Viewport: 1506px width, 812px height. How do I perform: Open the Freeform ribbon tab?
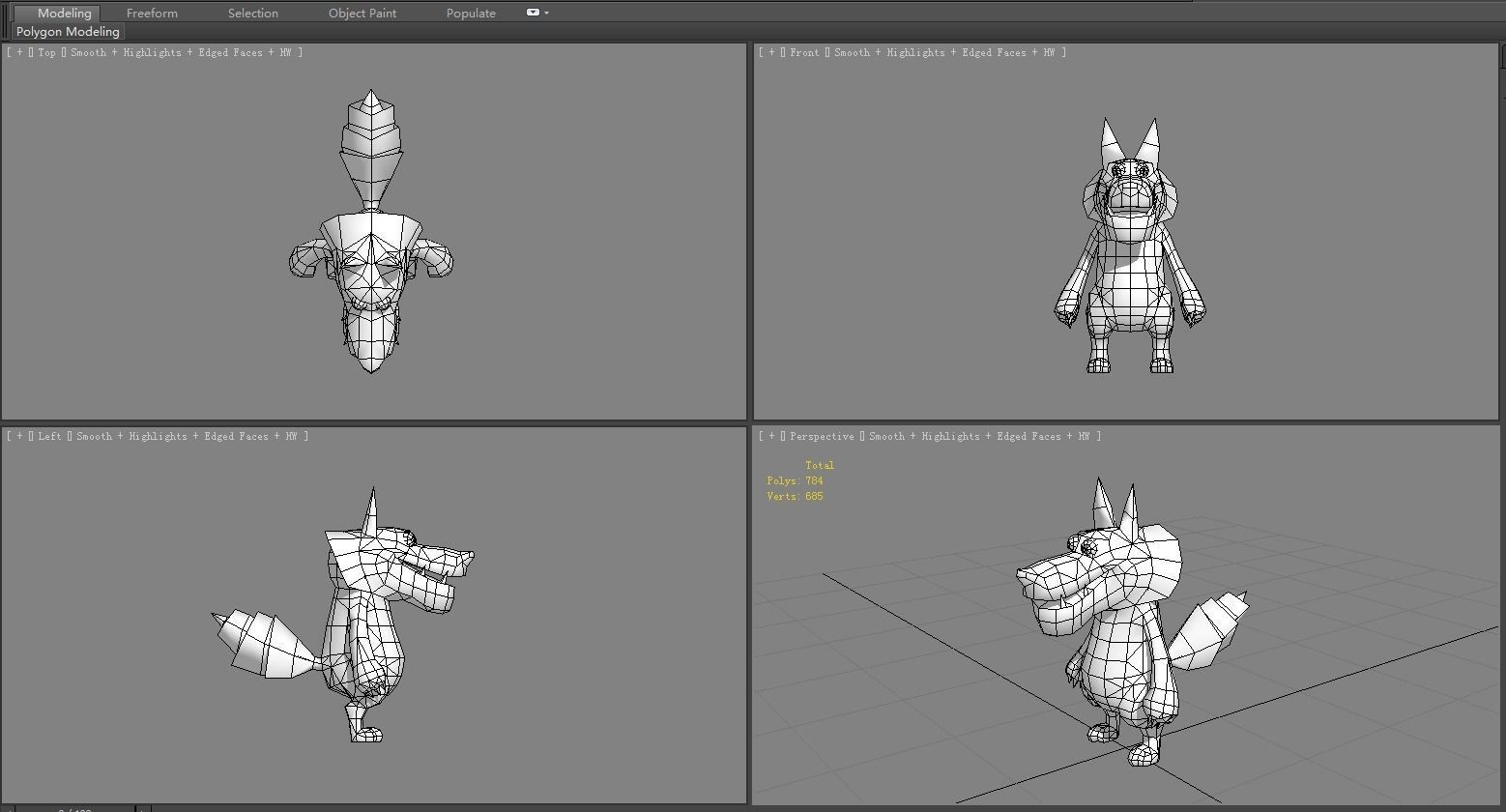click(152, 13)
